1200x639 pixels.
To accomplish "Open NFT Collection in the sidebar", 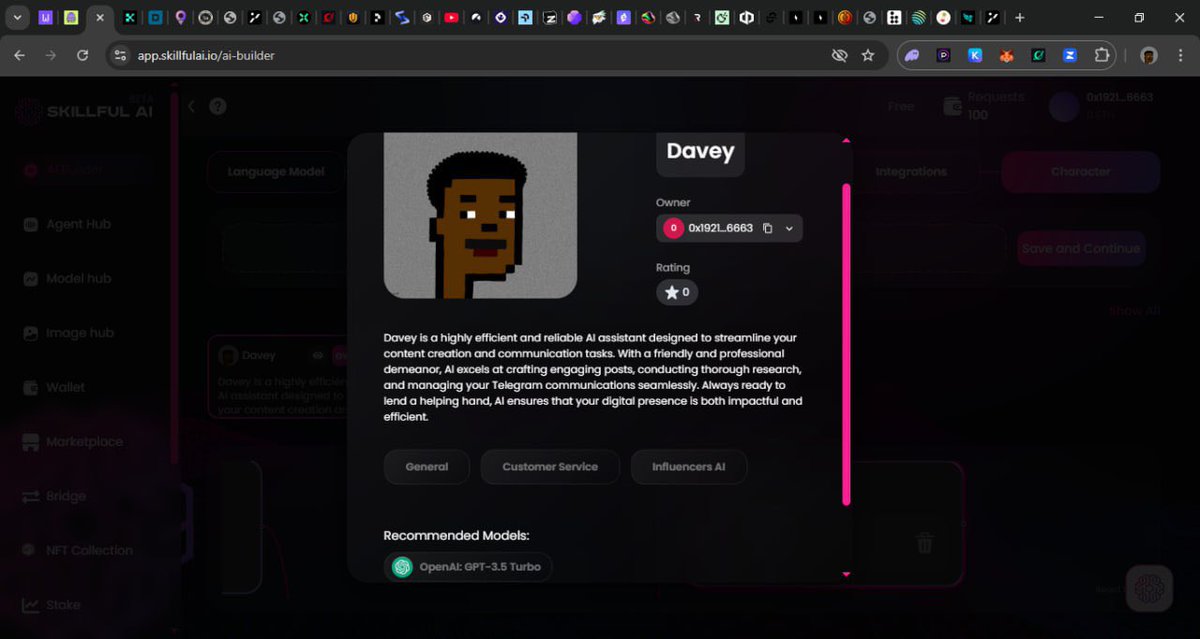I will tap(78, 550).
